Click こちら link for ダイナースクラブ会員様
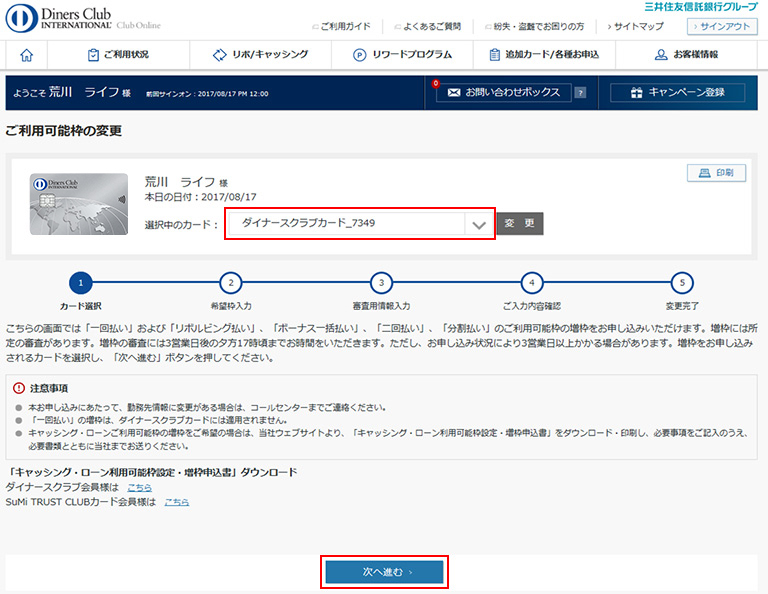This screenshot has height=594, width=768. (140, 487)
